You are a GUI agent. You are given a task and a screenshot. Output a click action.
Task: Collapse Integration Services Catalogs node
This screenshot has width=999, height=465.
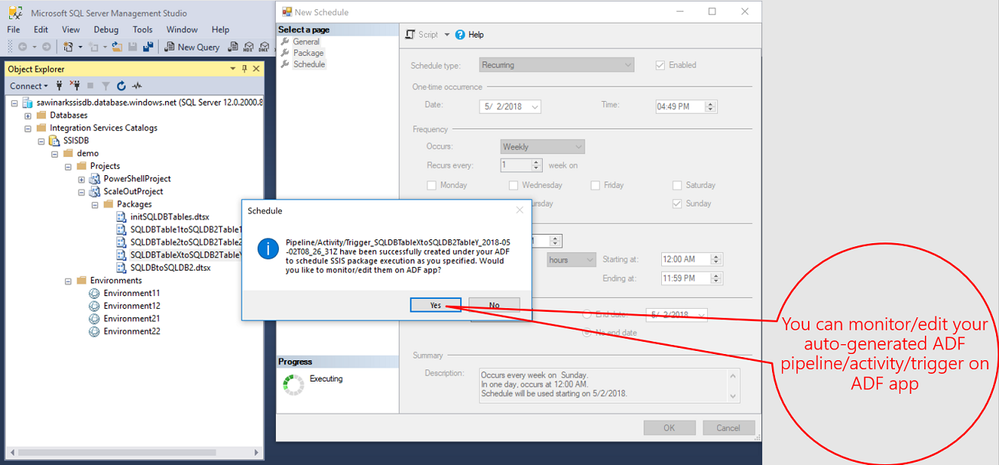coord(28,128)
